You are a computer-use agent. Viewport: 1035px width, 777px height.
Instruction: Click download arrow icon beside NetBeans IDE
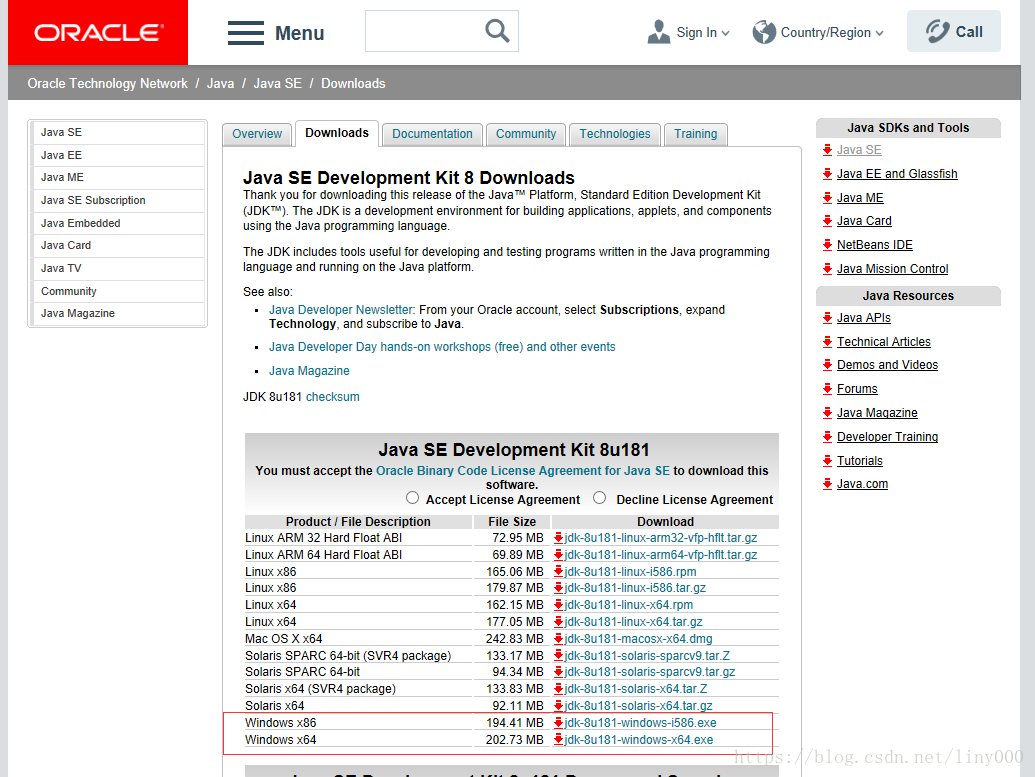[x=827, y=245]
